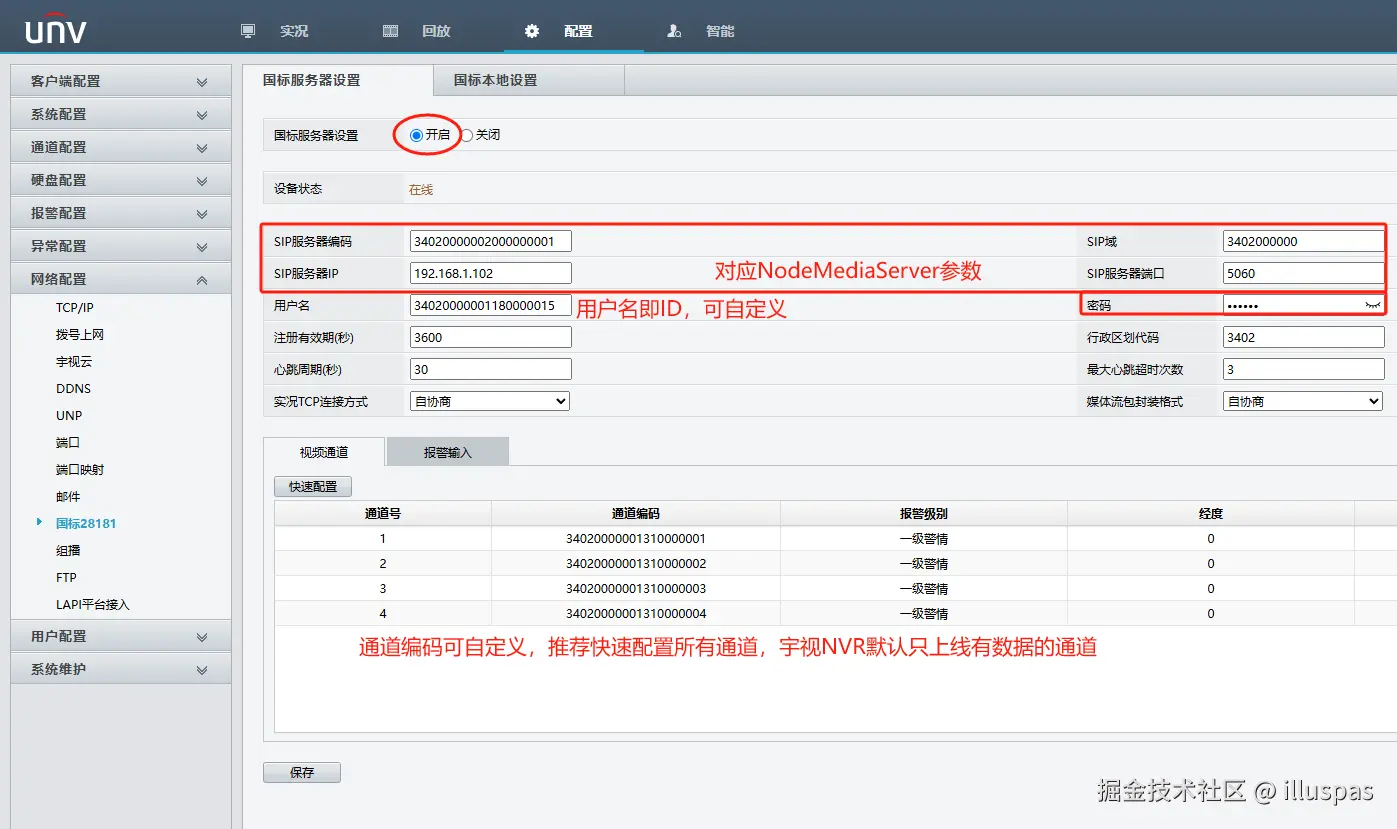Open the 媒体流包封装格式 dropdown
The height and width of the screenshot is (829, 1397).
(x=1303, y=401)
